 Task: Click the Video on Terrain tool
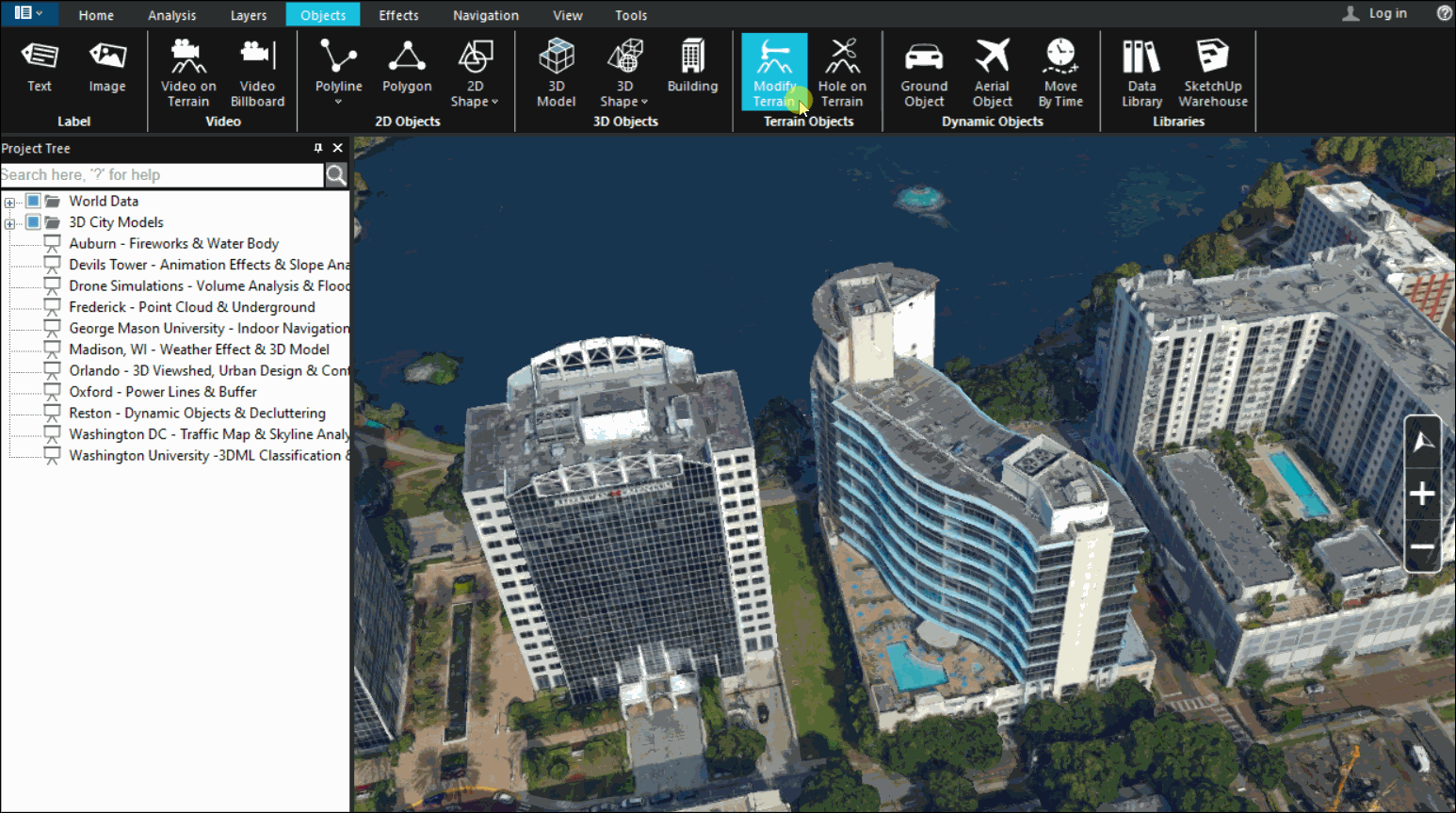click(x=188, y=73)
